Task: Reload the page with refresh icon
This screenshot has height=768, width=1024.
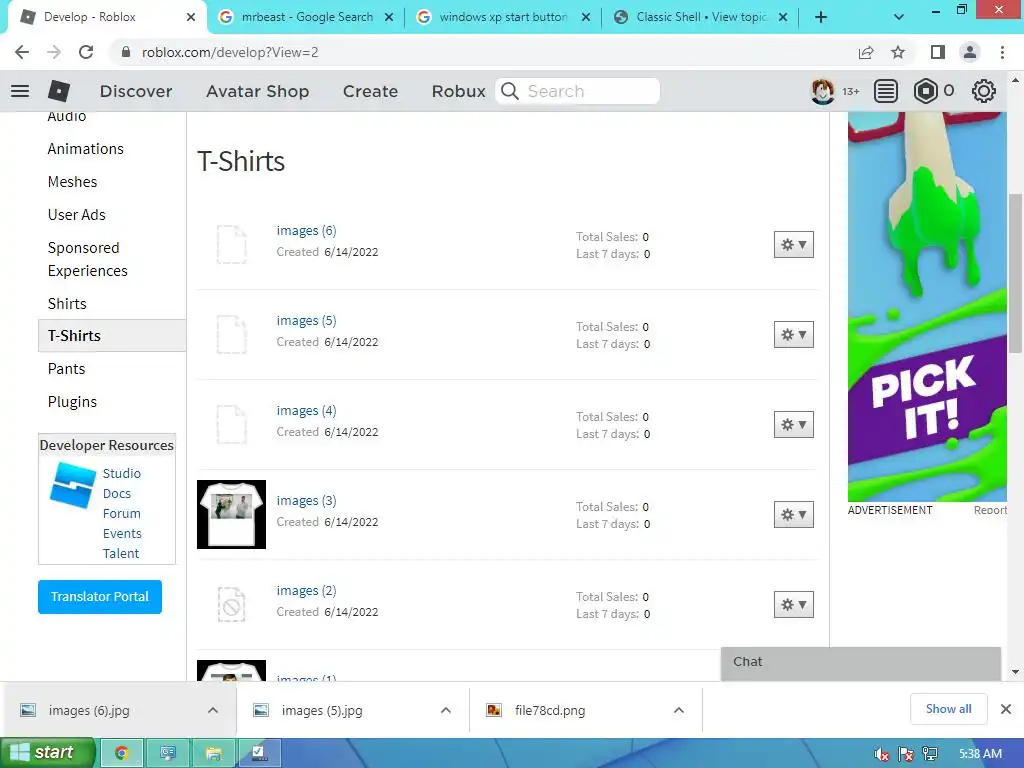Action: pyautogui.click(x=86, y=52)
